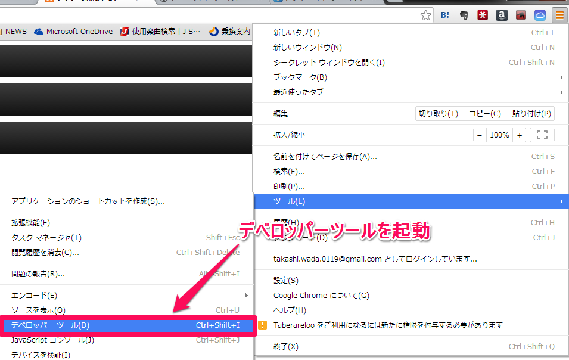Screen dimensions: 569x360
Task: Click the orange Chrome hamburger menu button
Action: pos(559,15)
